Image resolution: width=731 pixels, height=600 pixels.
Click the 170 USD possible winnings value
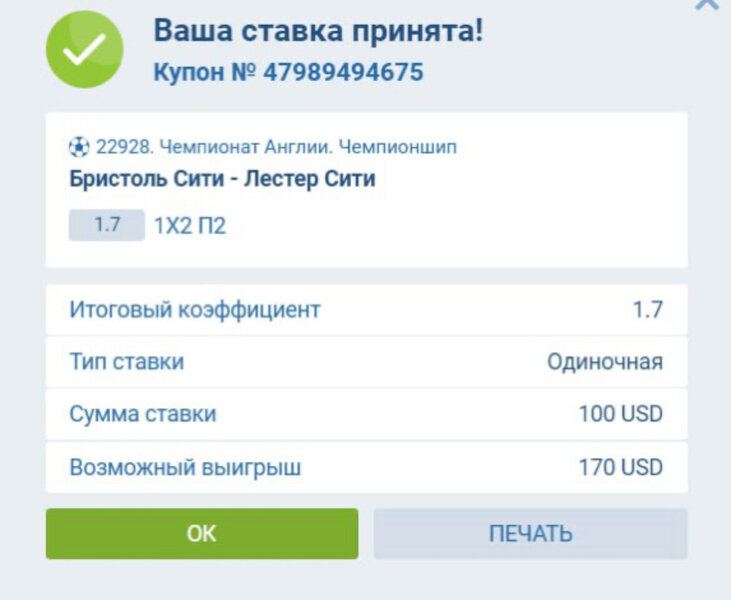coord(620,467)
